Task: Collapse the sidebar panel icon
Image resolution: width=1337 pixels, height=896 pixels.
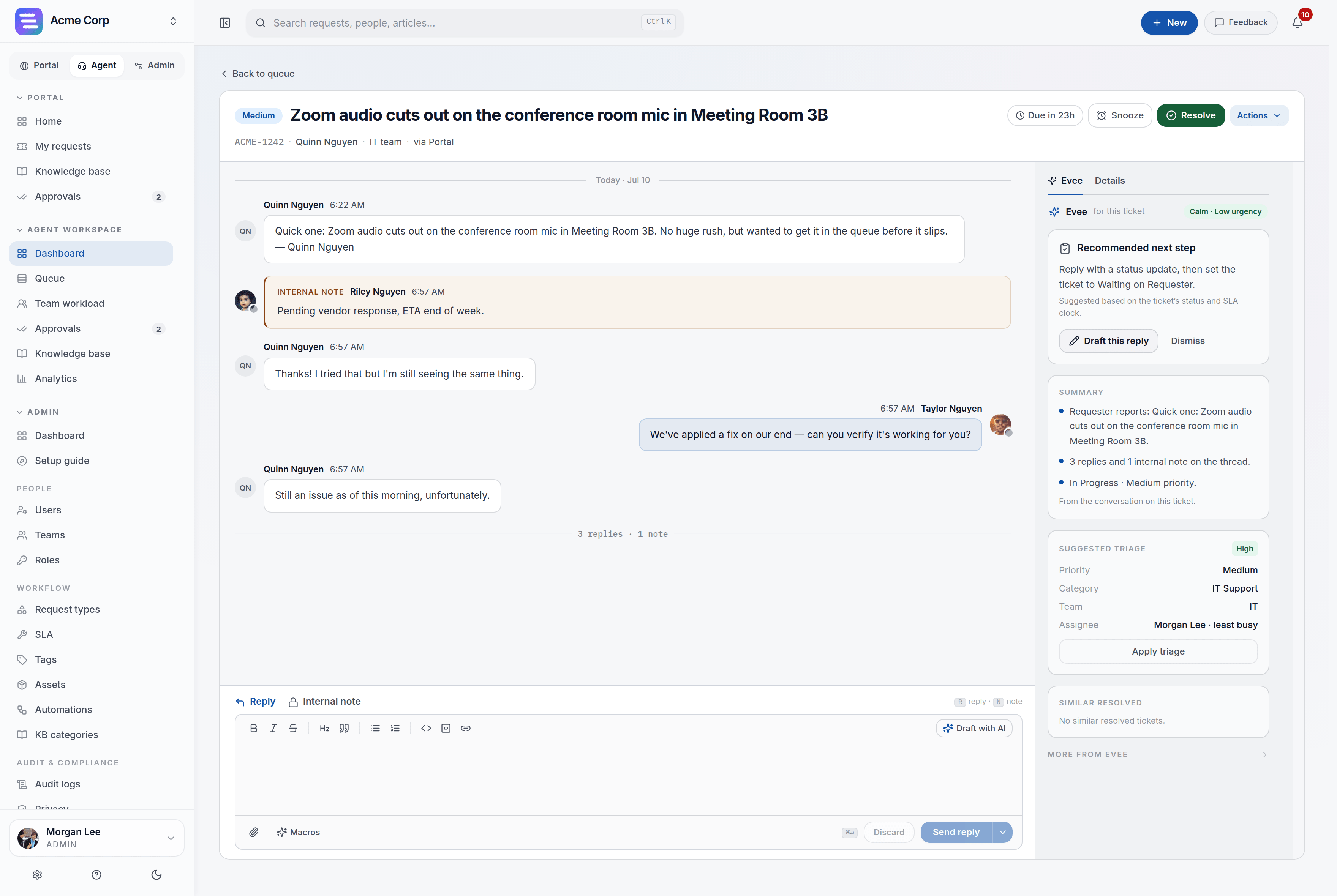Action: click(x=224, y=23)
